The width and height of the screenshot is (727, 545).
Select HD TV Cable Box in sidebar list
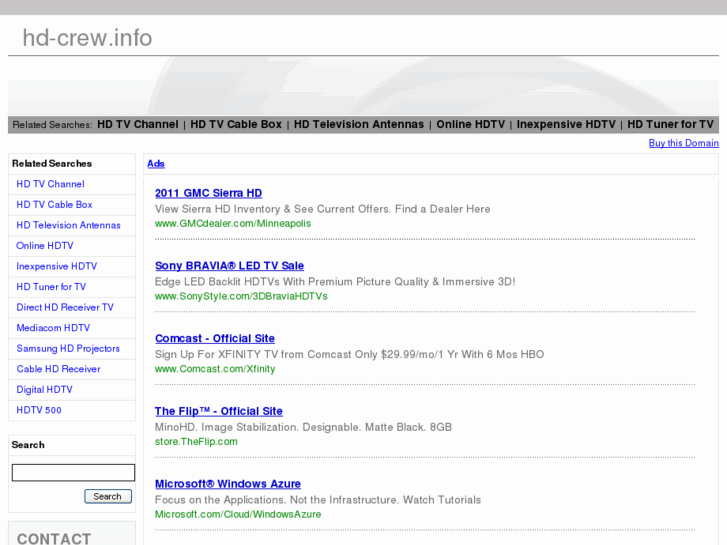(x=54, y=205)
